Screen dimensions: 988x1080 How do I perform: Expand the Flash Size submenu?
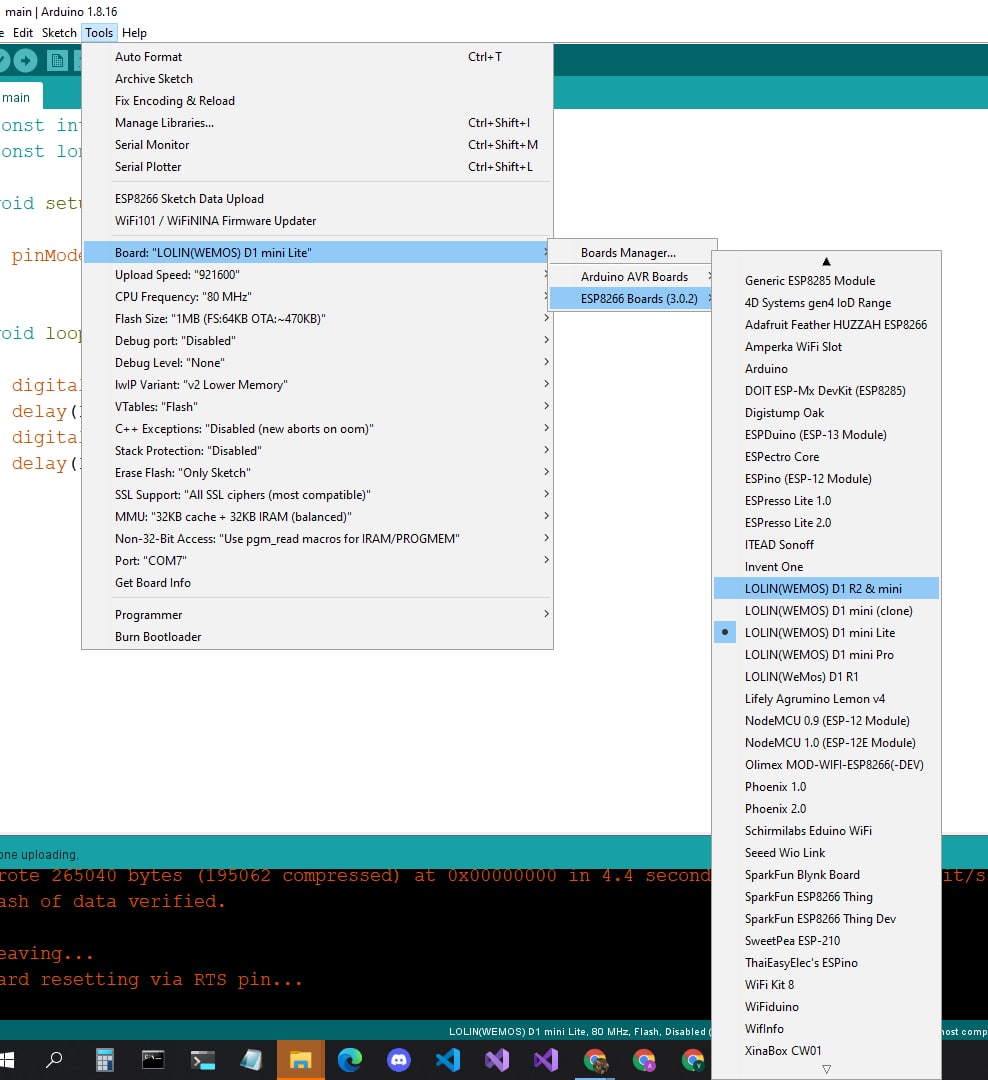click(x=318, y=318)
